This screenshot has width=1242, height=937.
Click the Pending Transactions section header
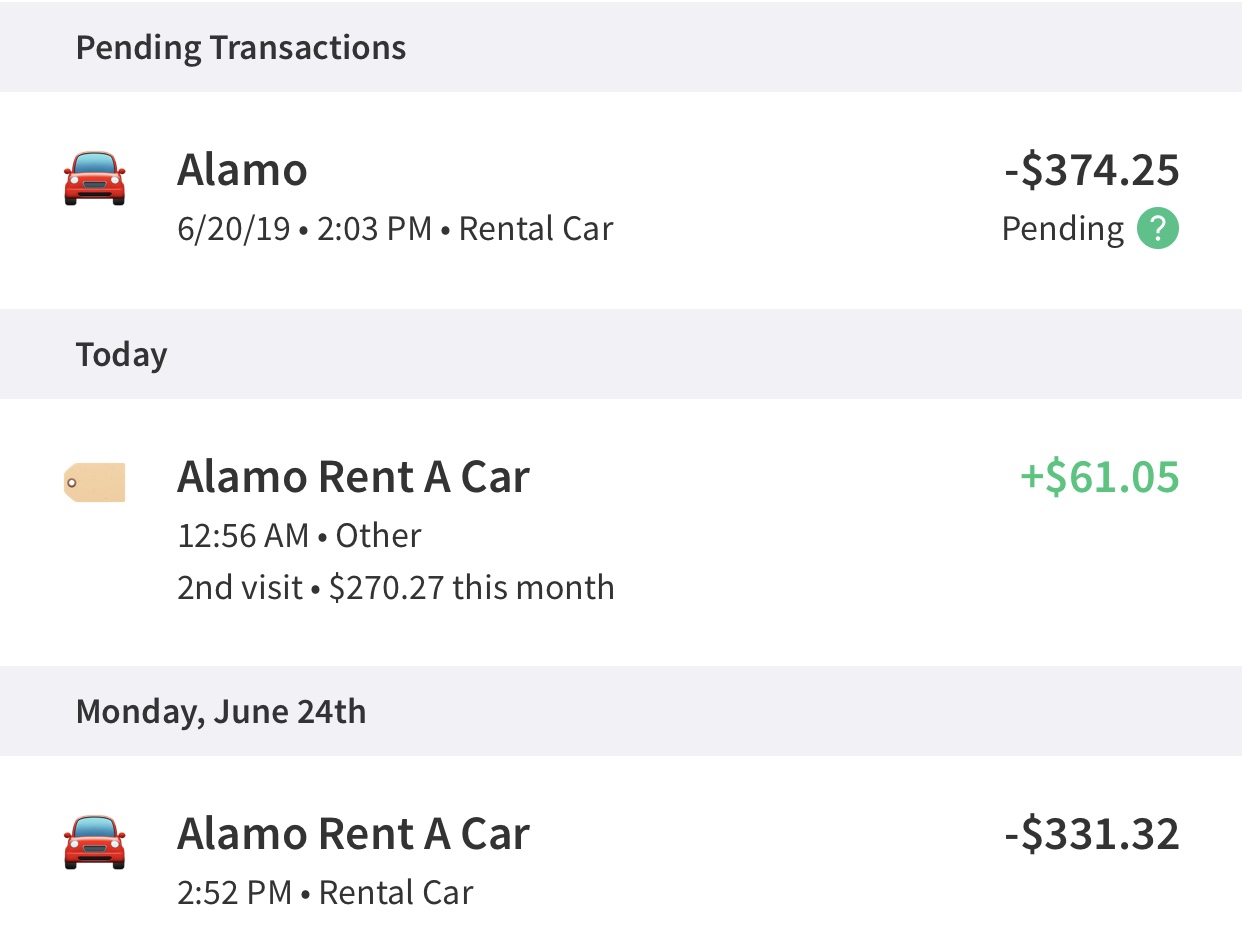click(x=241, y=47)
